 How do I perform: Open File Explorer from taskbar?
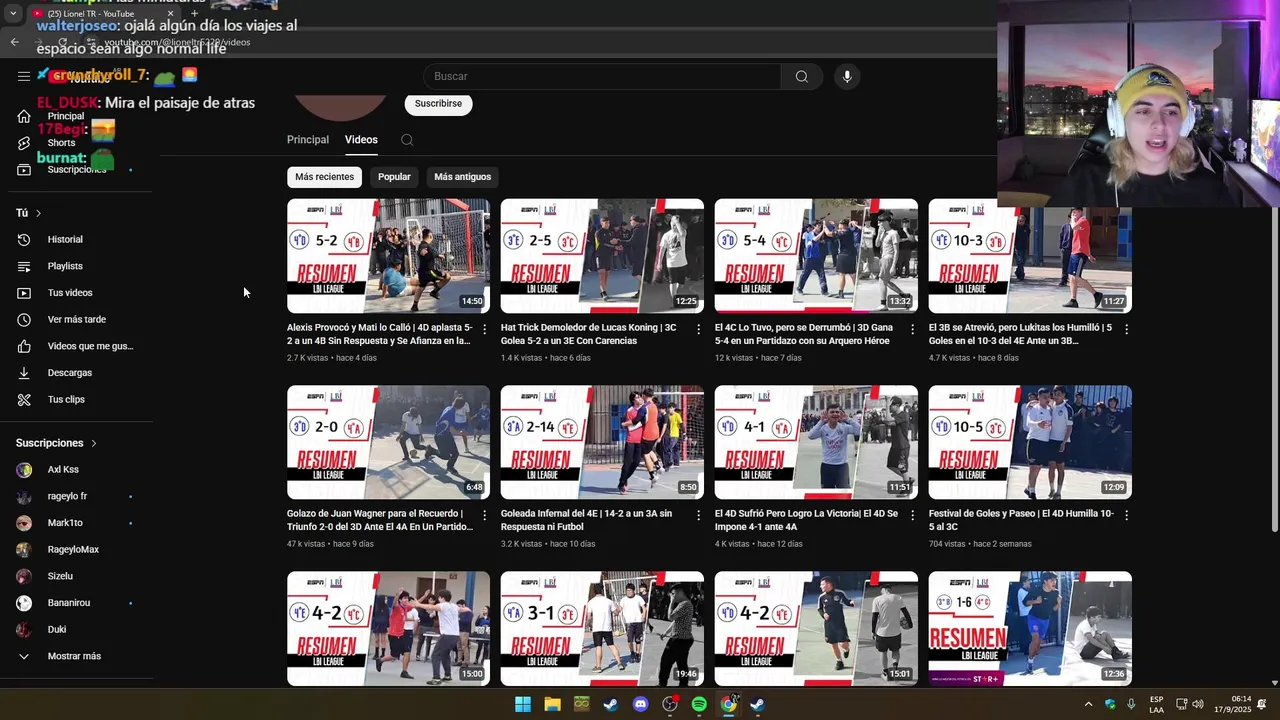click(x=552, y=704)
